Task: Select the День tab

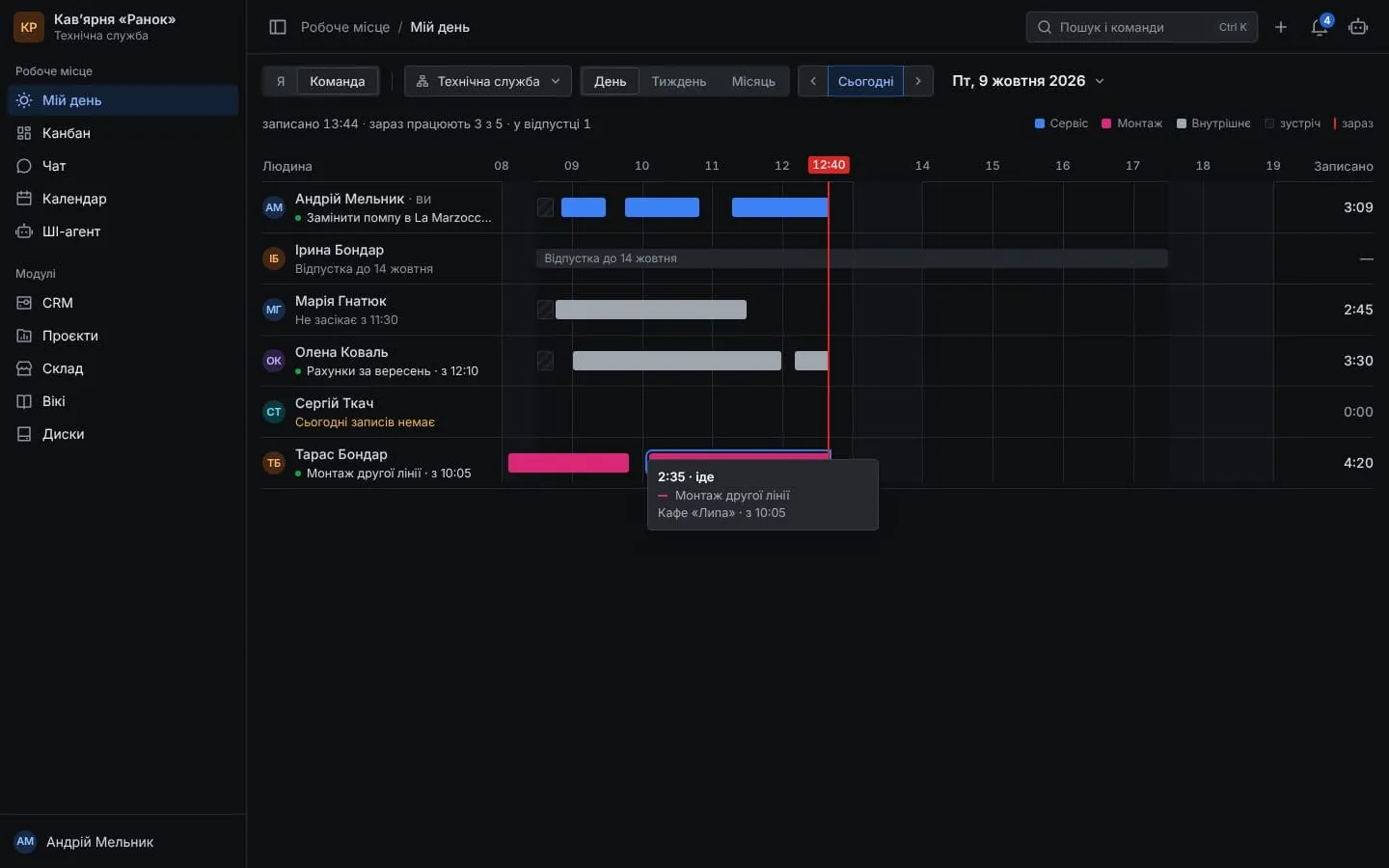Action: (610, 81)
